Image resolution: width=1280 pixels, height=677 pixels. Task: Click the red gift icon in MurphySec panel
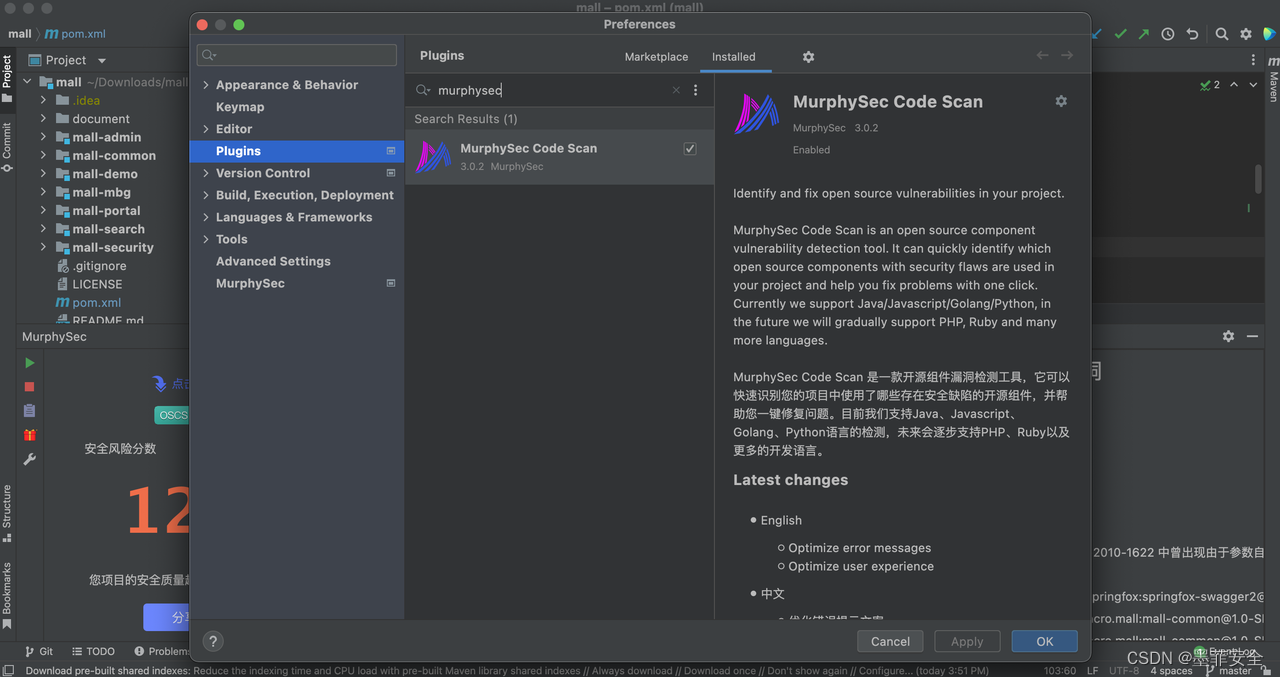30,435
